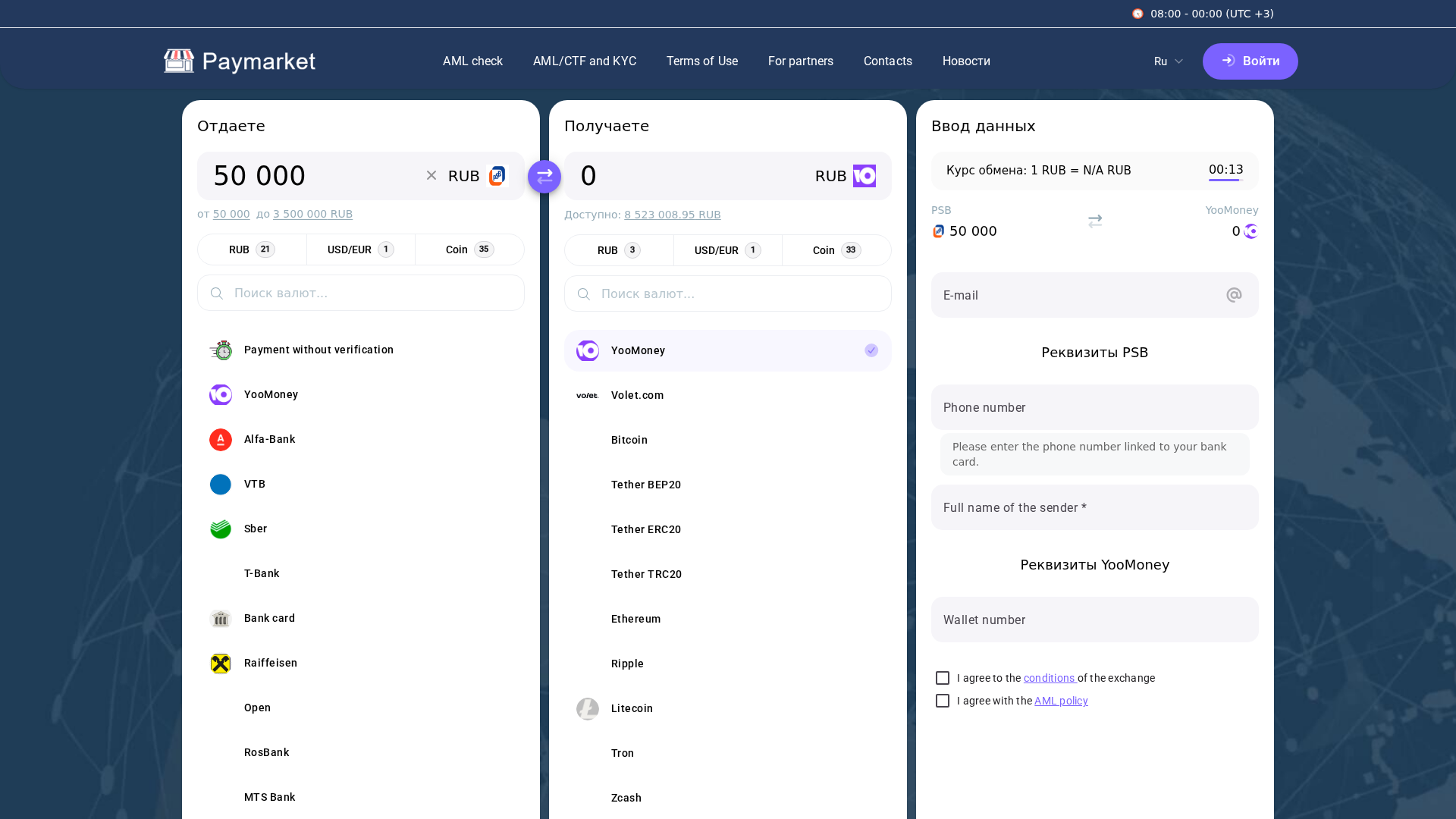Image resolution: width=1456 pixels, height=819 pixels.
Task: Select the RUB 21 tab in the give panel
Action: pos(253,249)
